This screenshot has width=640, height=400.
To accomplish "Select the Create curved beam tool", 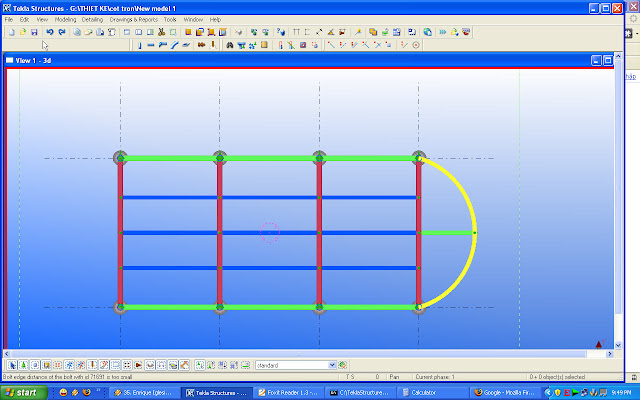I will coord(174,45).
